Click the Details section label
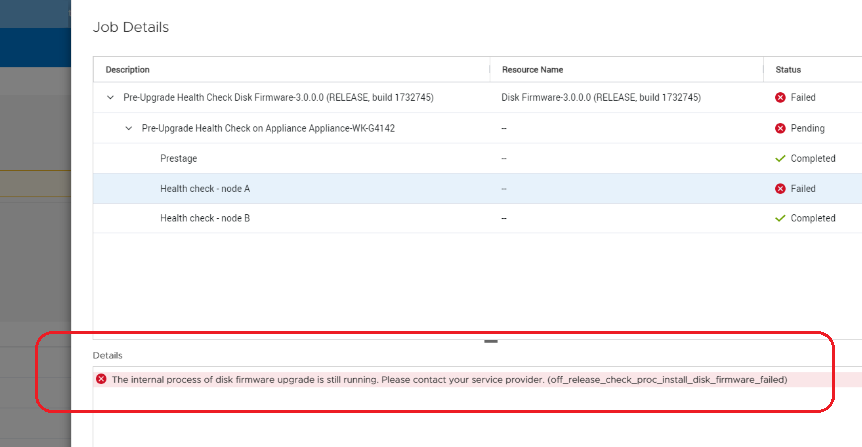The width and height of the screenshot is (862, 447). pos(107,356)
